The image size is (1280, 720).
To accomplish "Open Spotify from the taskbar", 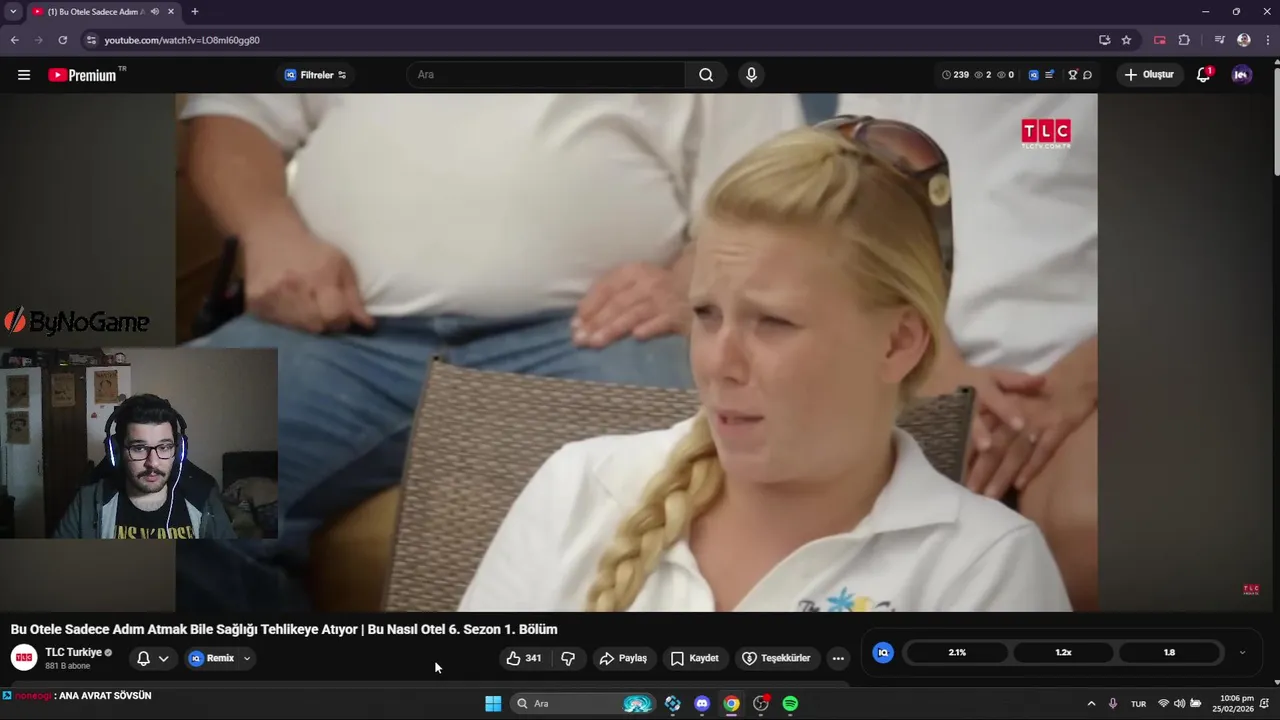I will click(790, 704).
